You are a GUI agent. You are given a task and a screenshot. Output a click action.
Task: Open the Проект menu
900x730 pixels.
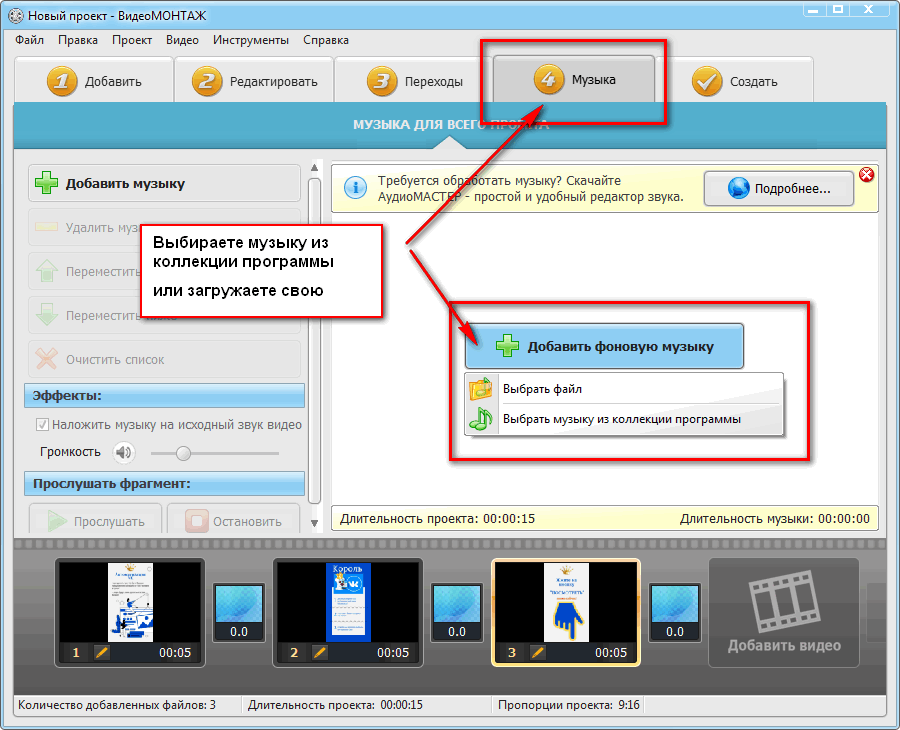click(x=132, y=40)
